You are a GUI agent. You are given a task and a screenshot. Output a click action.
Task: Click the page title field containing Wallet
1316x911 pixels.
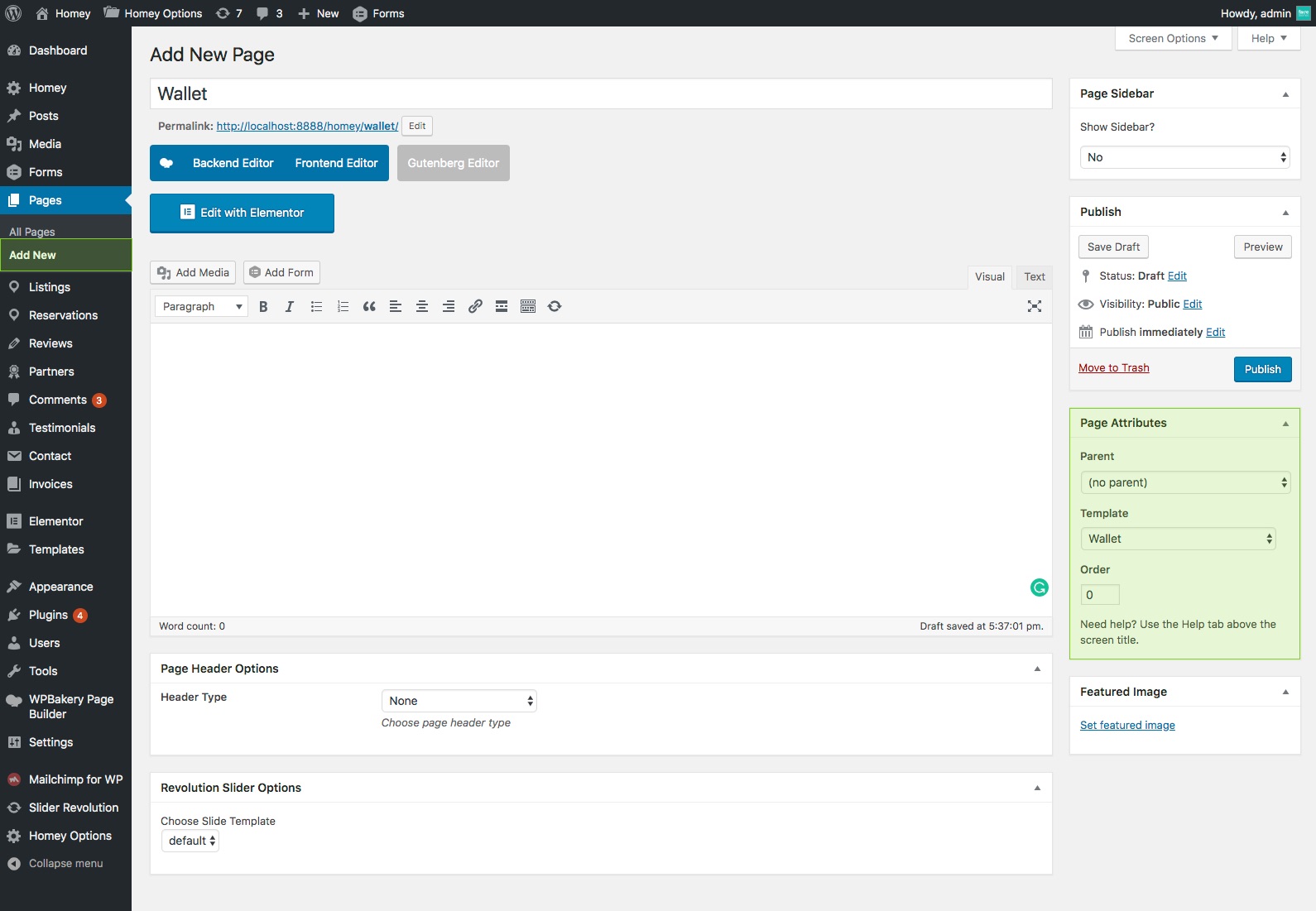click(x=601, y=93)
